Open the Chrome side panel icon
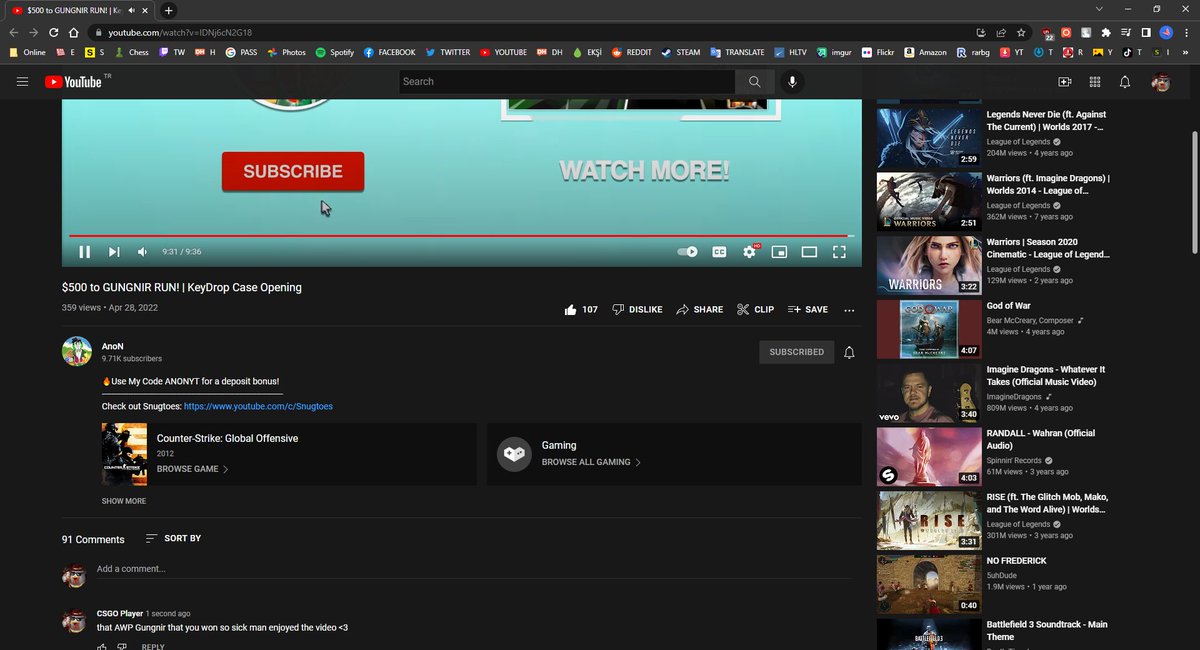 (1146, 32)
